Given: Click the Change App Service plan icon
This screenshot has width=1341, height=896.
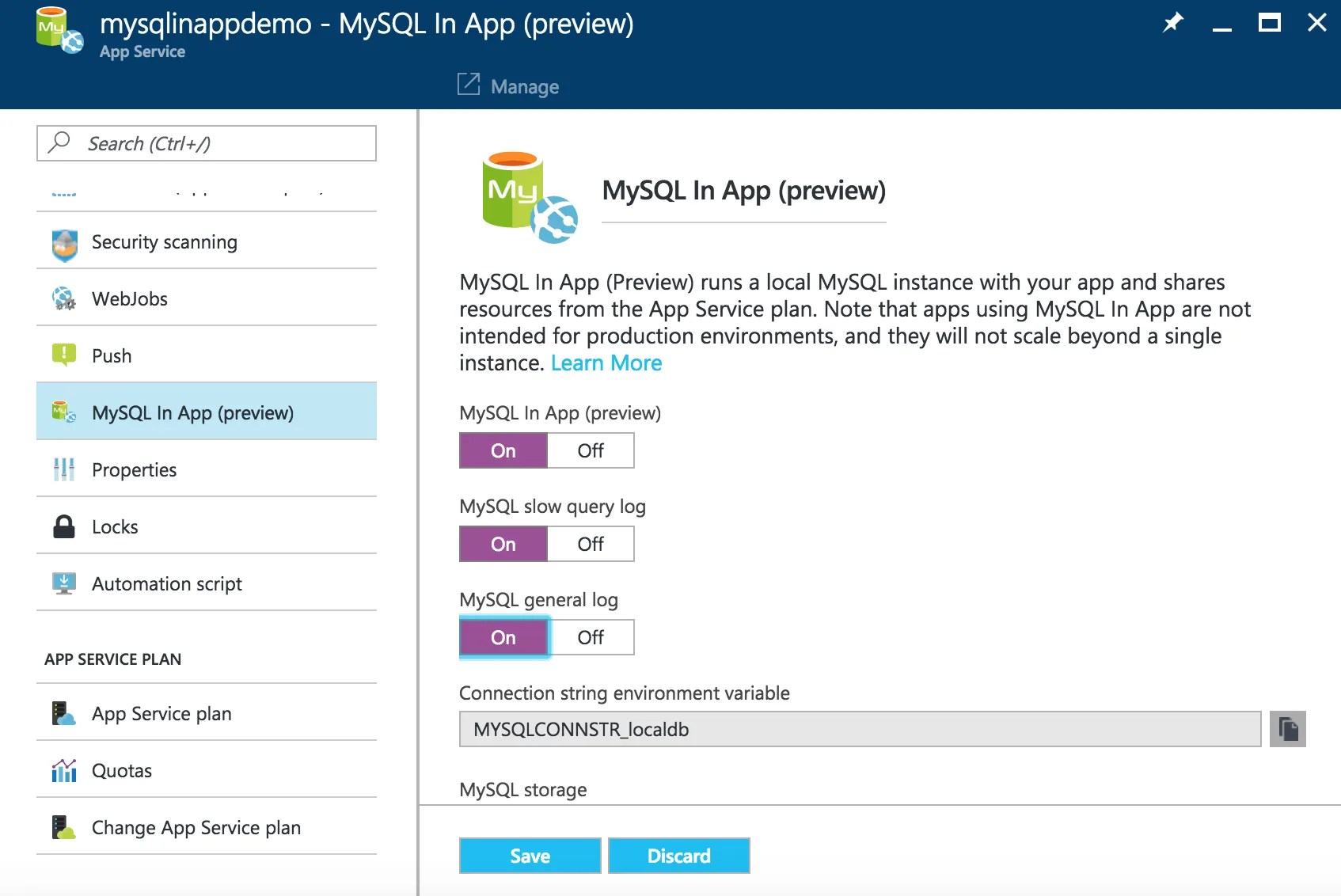Looking at the screenshot, I should [64, 827].
